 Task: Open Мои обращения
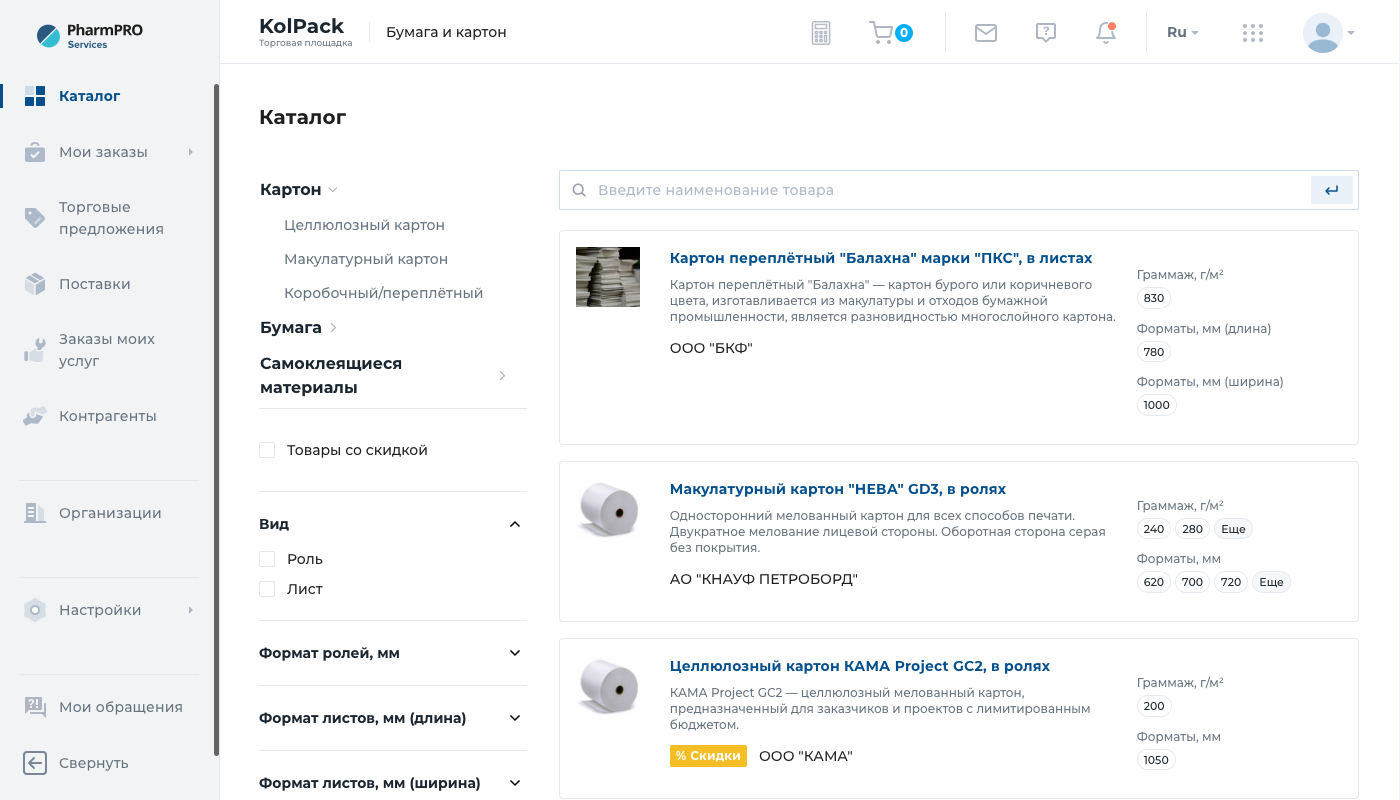click(121, 707)
